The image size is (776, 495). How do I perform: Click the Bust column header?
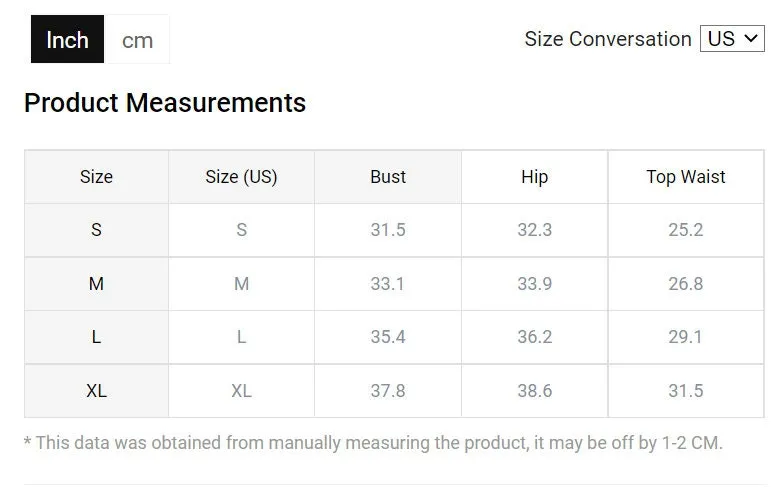tap(388, 177)
